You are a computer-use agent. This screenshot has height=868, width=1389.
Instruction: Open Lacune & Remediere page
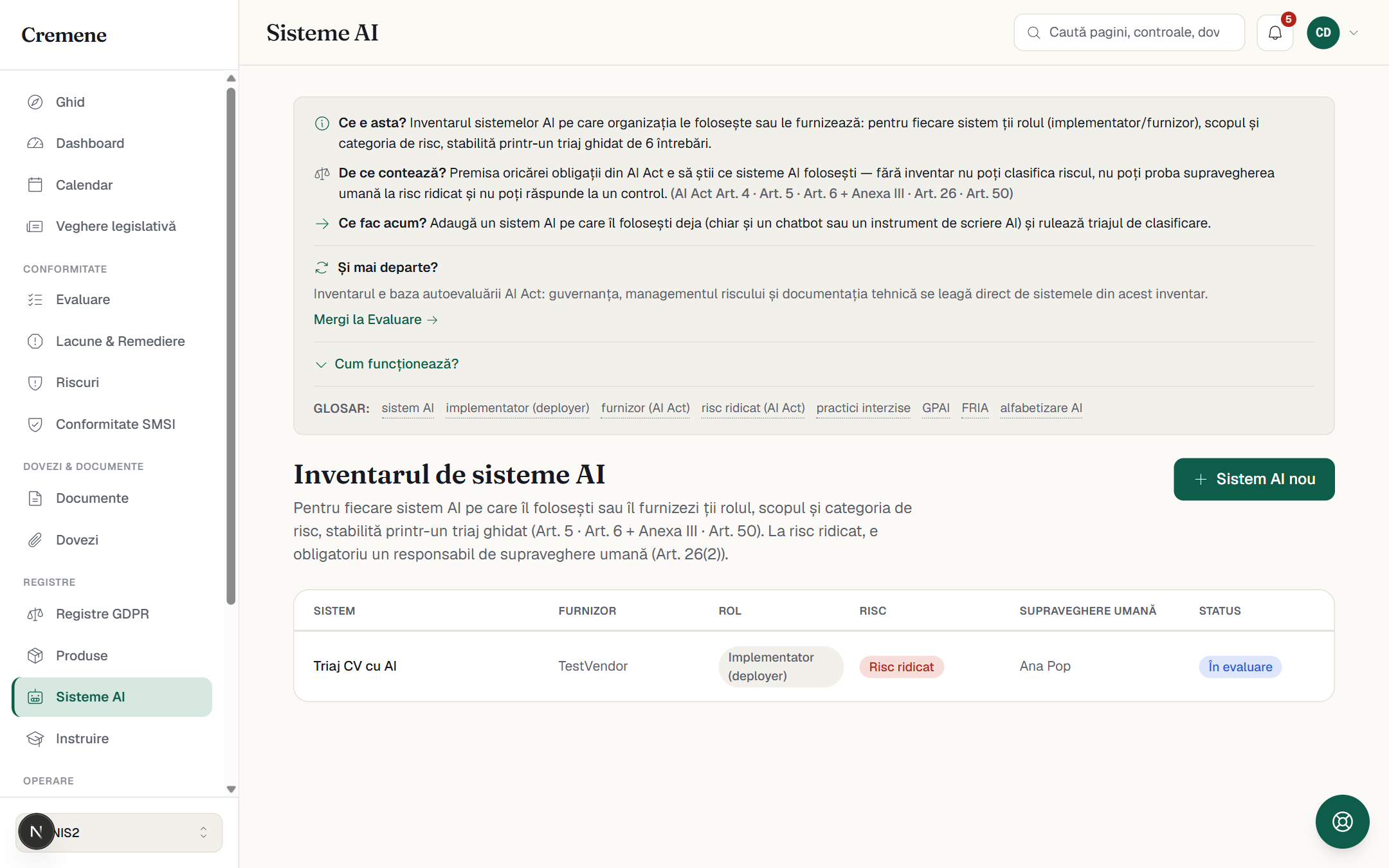tap(112, 341)
